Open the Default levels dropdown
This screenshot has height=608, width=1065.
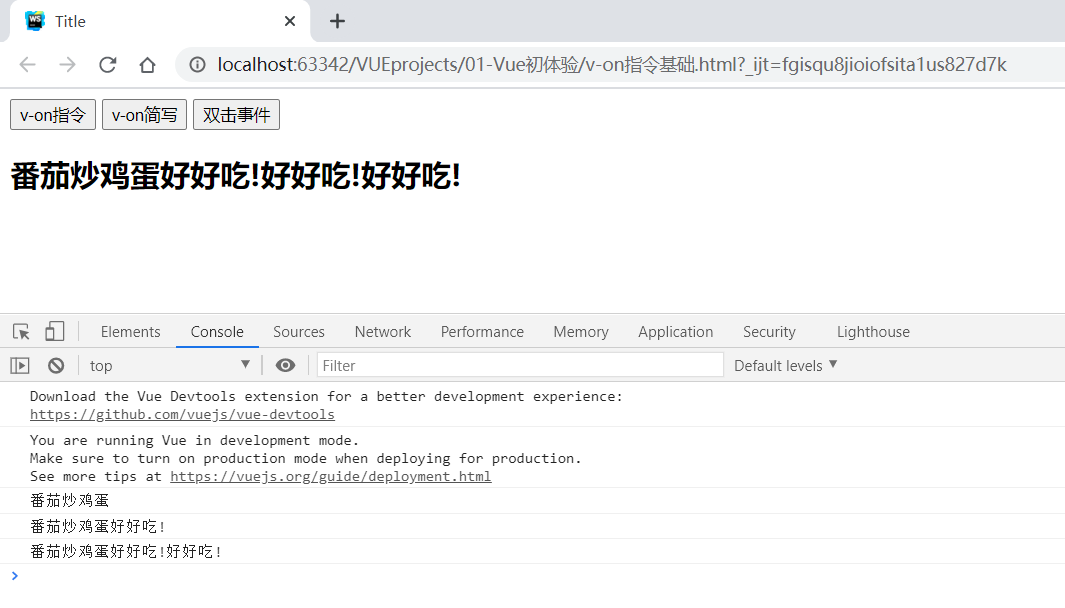pyautogui.click(x=786, y=365)
